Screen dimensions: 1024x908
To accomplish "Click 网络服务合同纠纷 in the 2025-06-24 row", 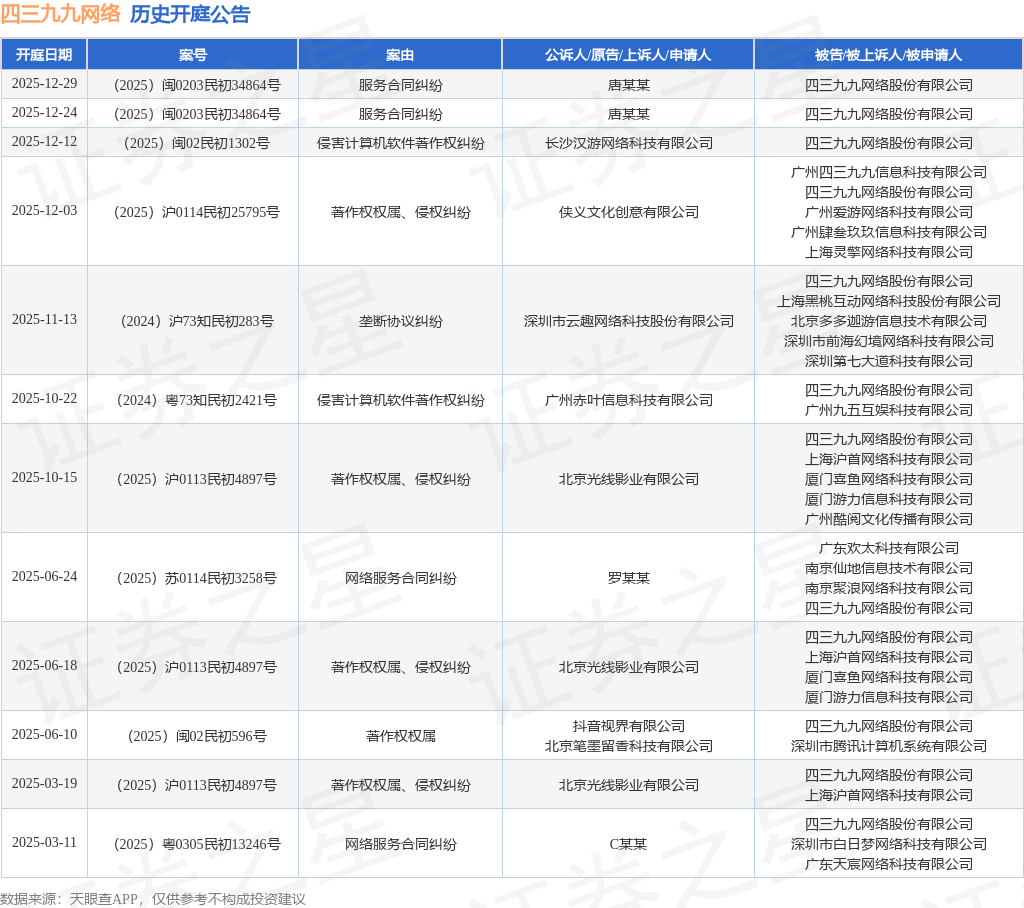I will pos(400,578).
